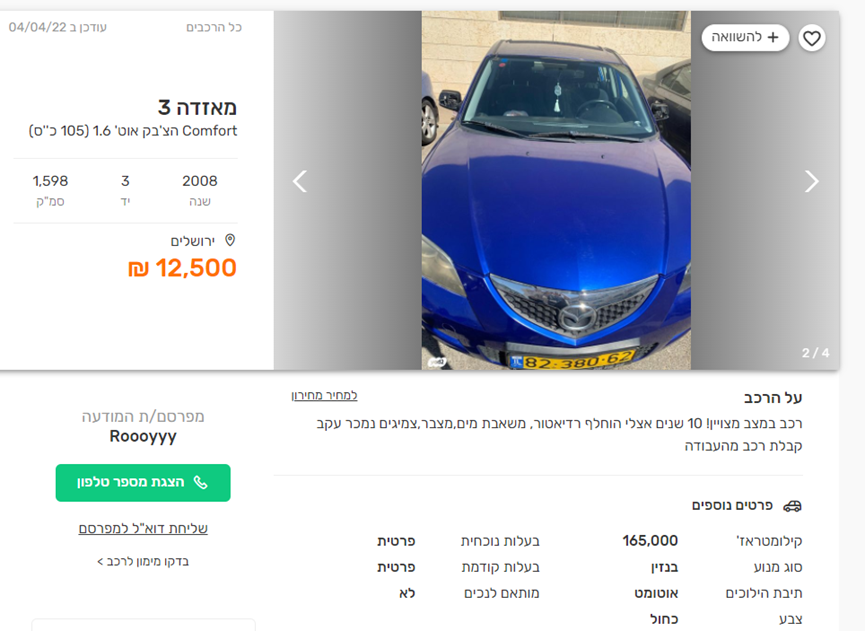Screen dimensions: 865x631
Task: Click the location pin icon near ירושלים
Action: (230, 241)
